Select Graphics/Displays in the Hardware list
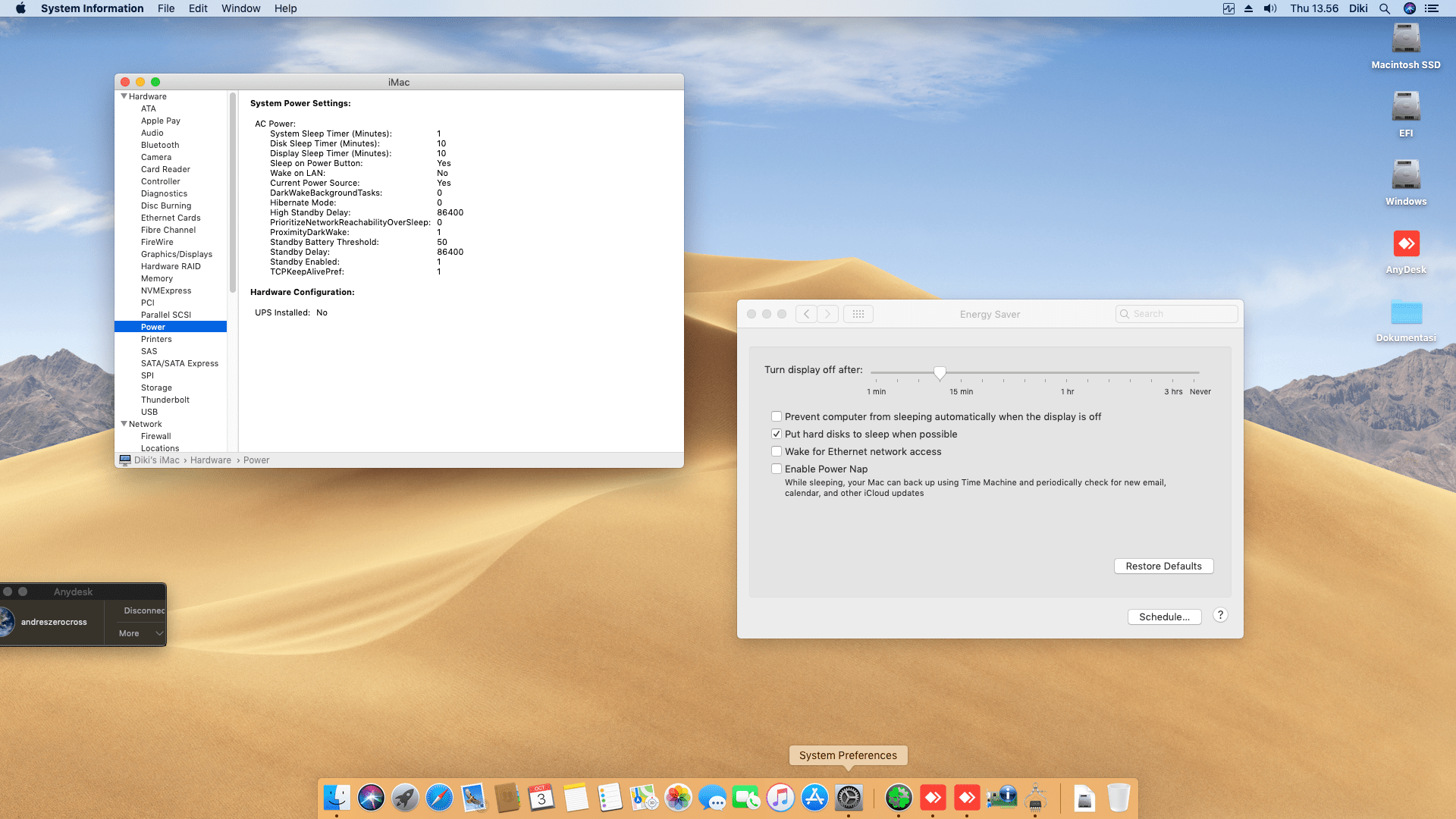Image resolution: width=1456 pixels, height=819 pixels. 176,254
